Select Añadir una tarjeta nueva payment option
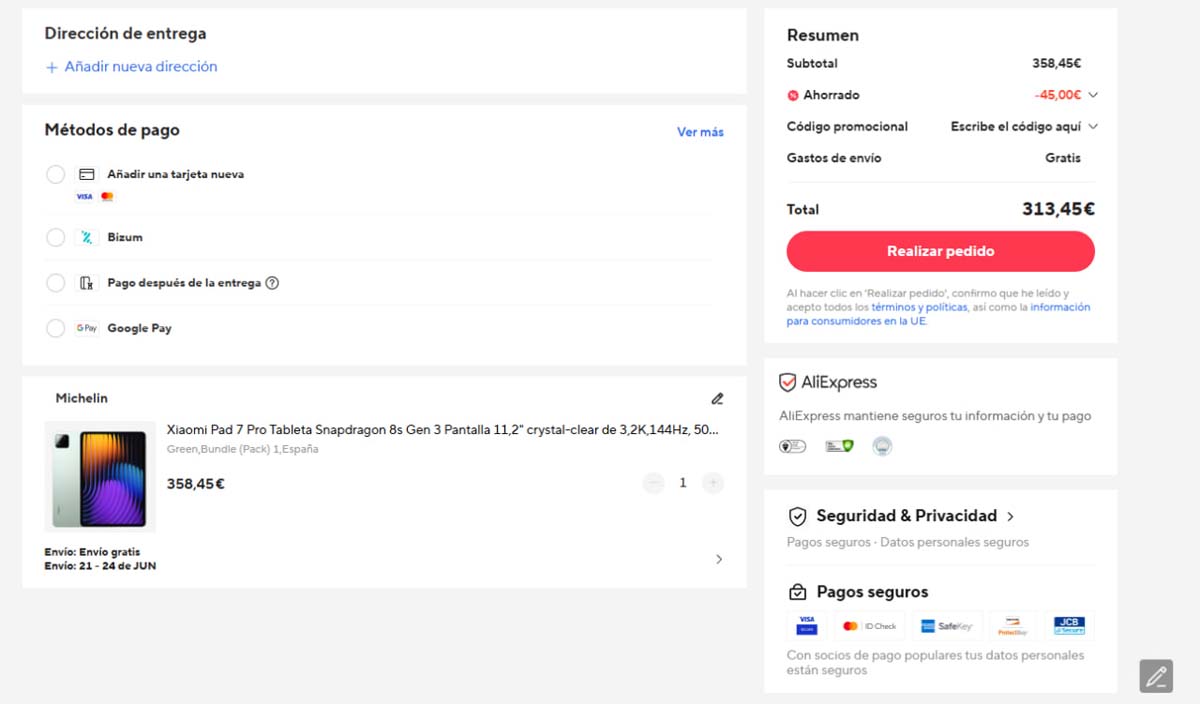Image resolution: width=1200 pixels, height=704 pixels. click(56, 175)
